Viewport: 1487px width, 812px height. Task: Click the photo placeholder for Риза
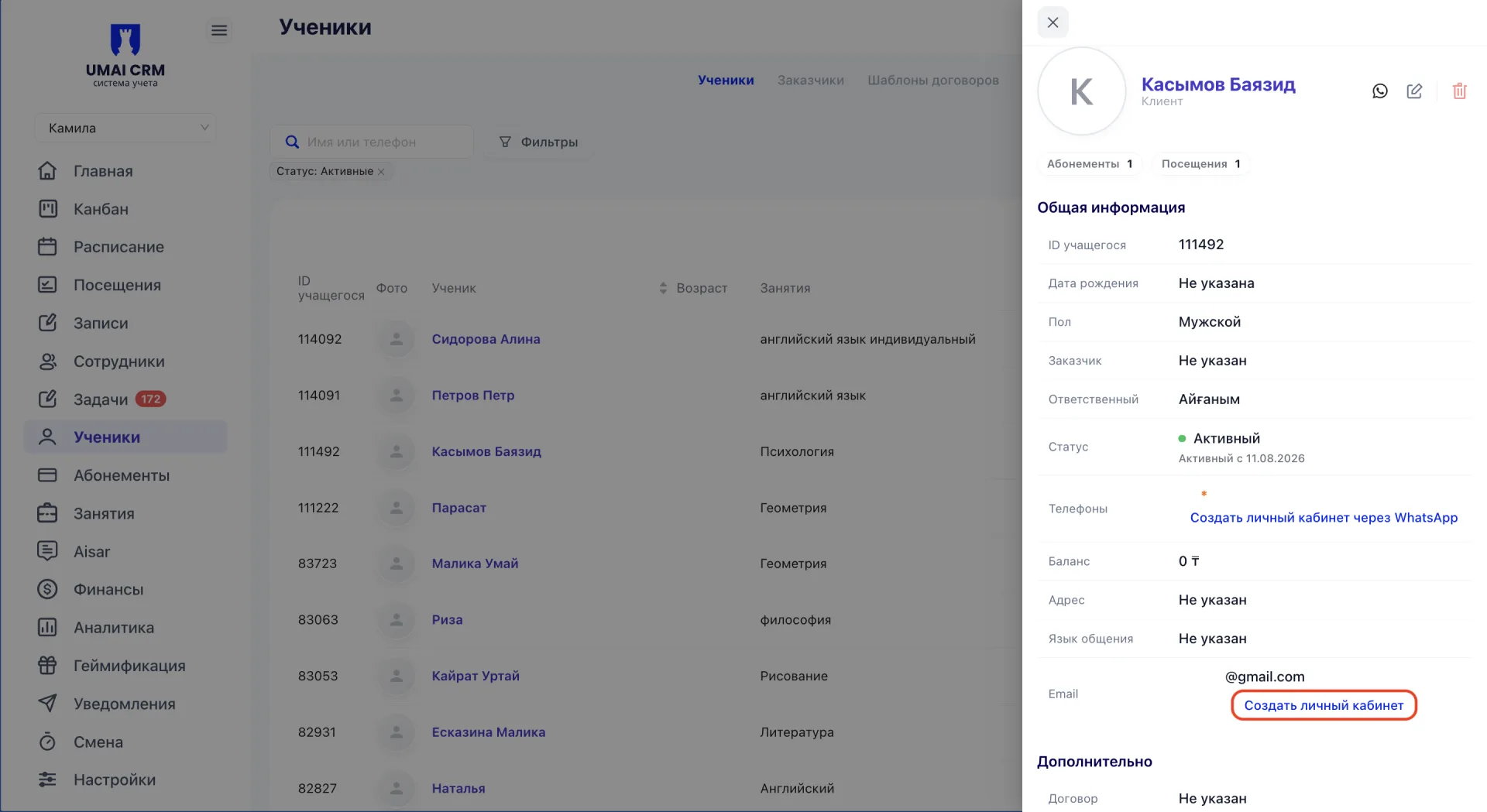pyautogui.click(x=396, y=620)
